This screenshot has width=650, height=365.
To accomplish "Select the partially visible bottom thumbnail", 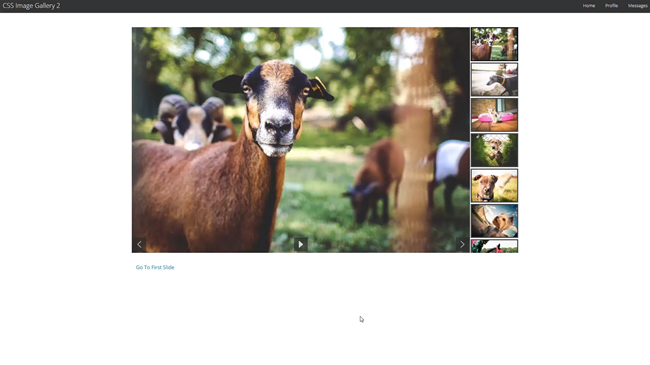I will pyautogui.click(x=494, y=246).
